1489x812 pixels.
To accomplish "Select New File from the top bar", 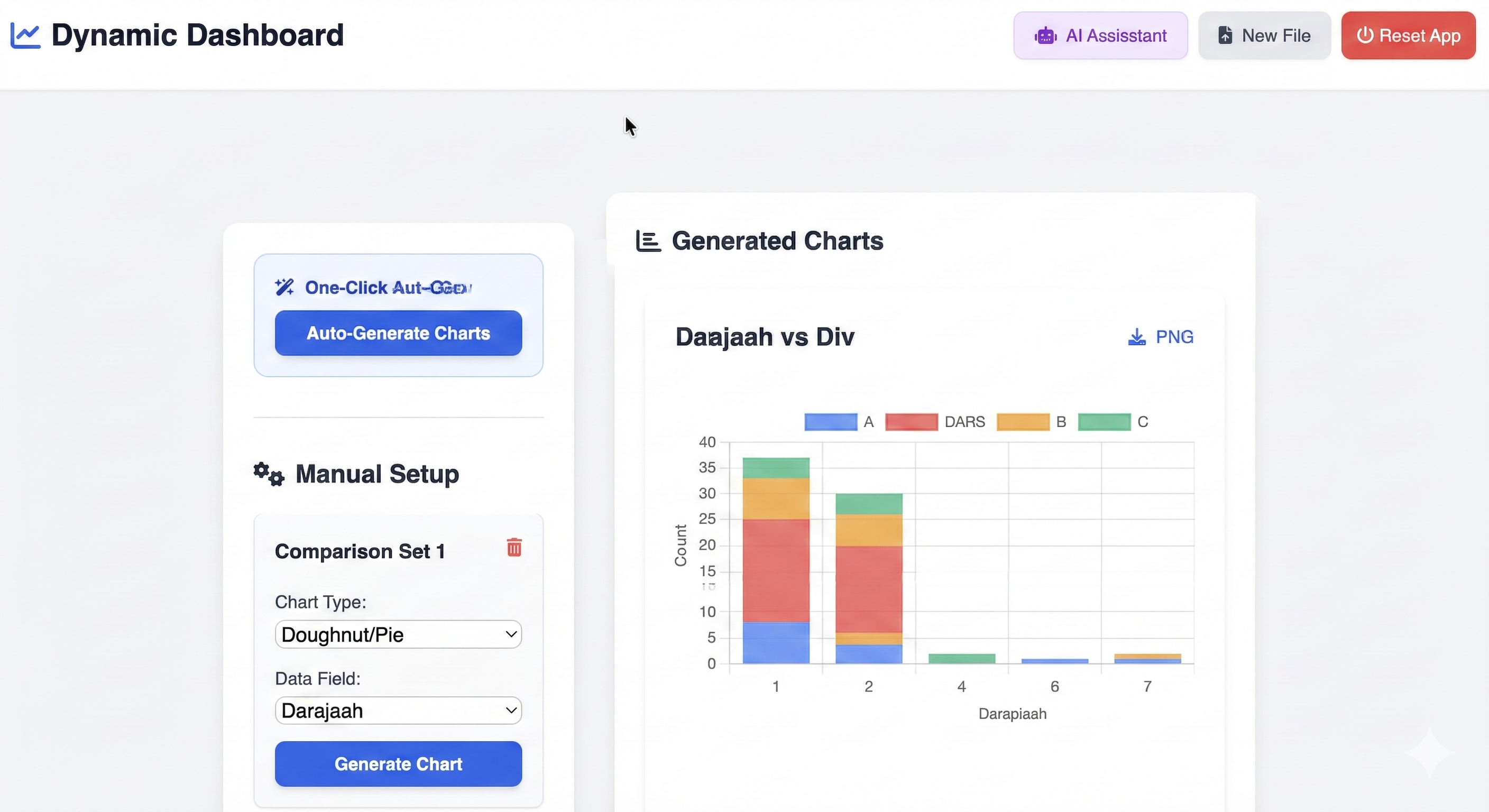I will coord(1265,35).
